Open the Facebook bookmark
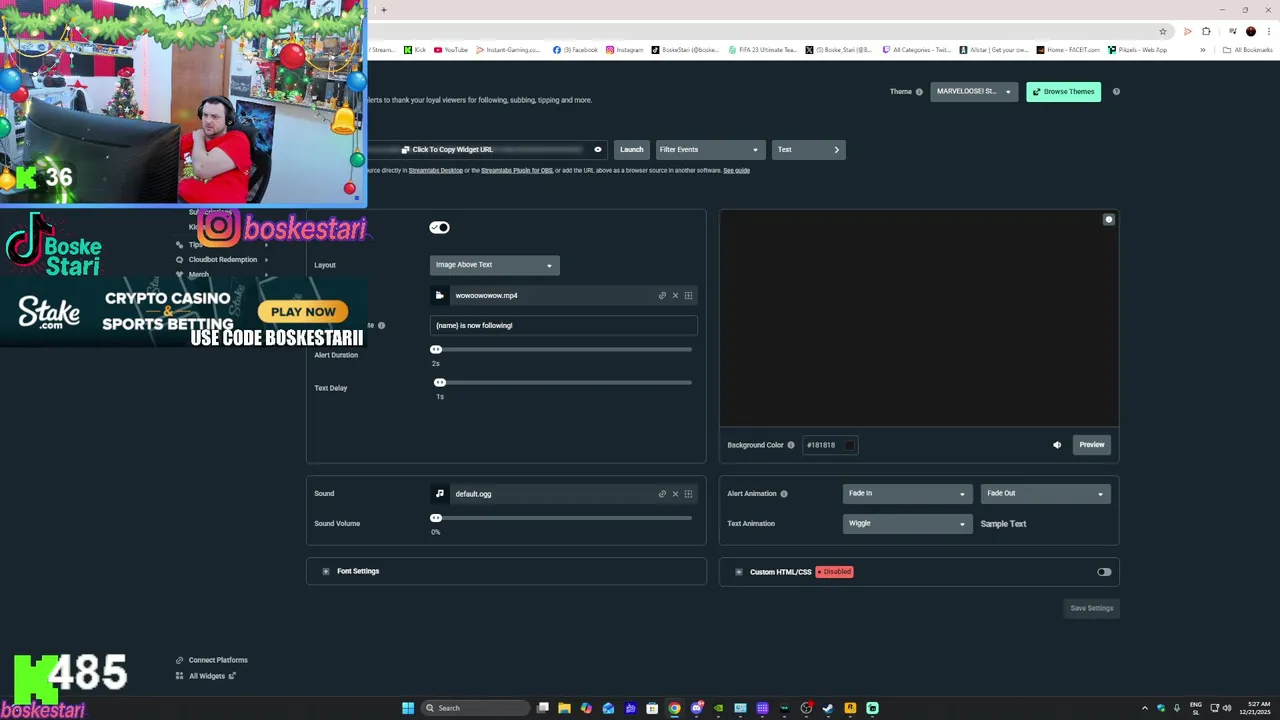The width and height of the screenshot is (1280, 720). 575,50
